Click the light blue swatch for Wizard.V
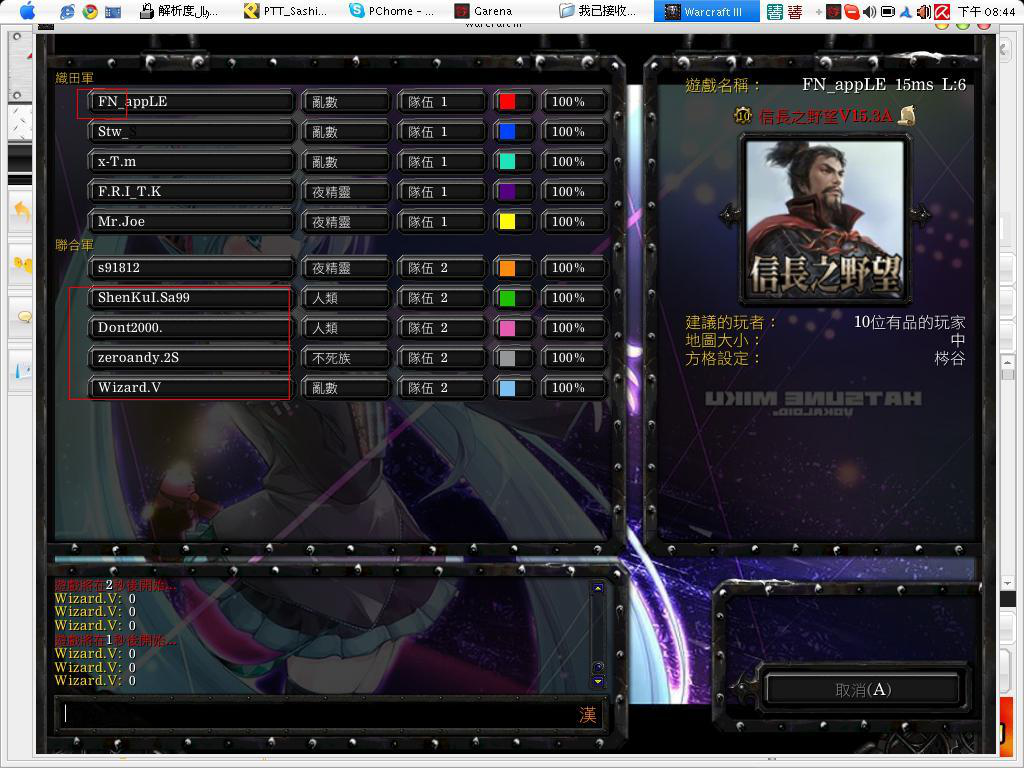The width and height of the screenshot is (1024, 768). 507,388
